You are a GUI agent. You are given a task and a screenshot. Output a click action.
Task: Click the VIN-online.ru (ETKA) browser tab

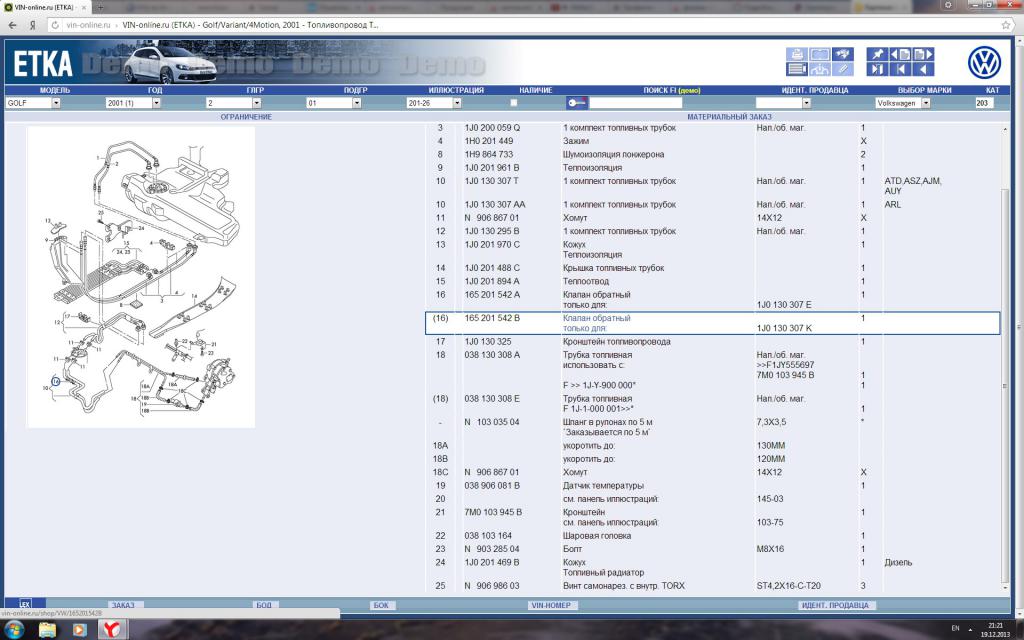pyautogui.click(x=46, y=7)
